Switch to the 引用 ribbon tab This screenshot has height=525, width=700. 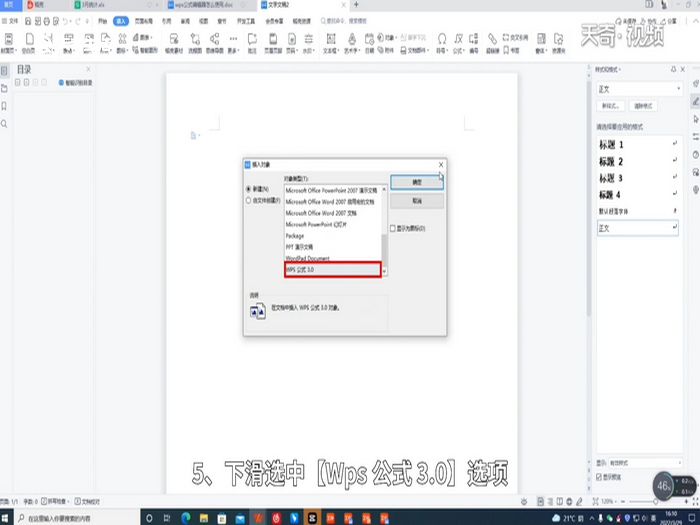[x=166, y=21]
